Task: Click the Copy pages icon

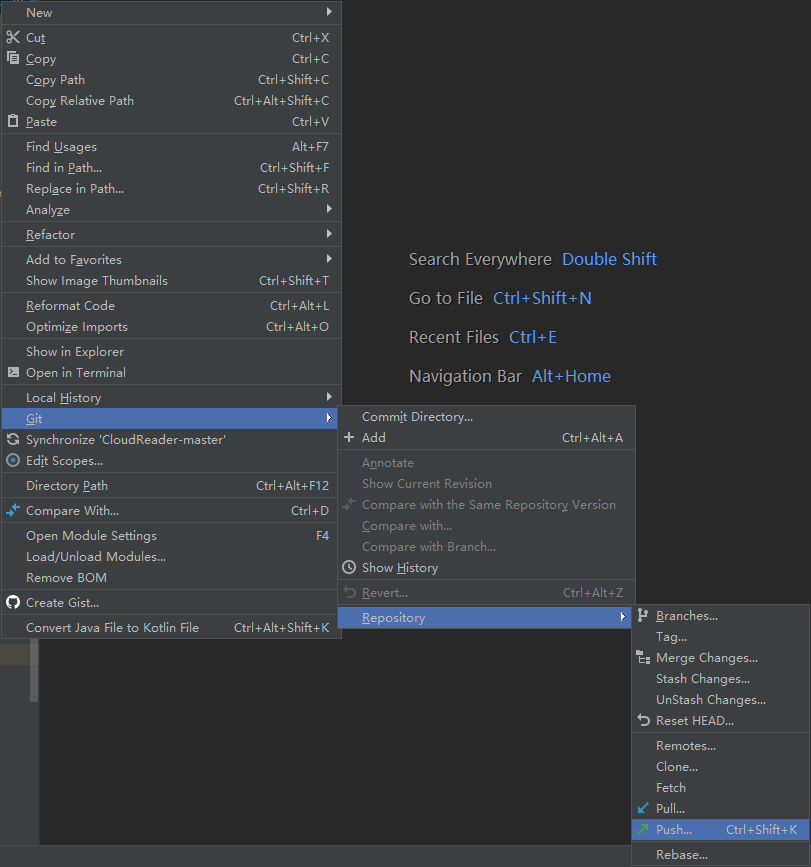Action: 13,58
